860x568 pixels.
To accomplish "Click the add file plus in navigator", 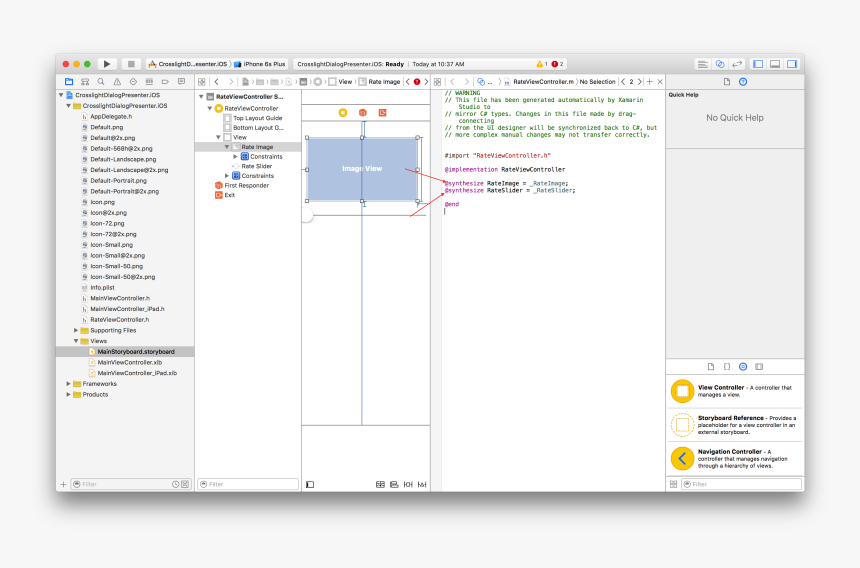I will click(63, 484).
